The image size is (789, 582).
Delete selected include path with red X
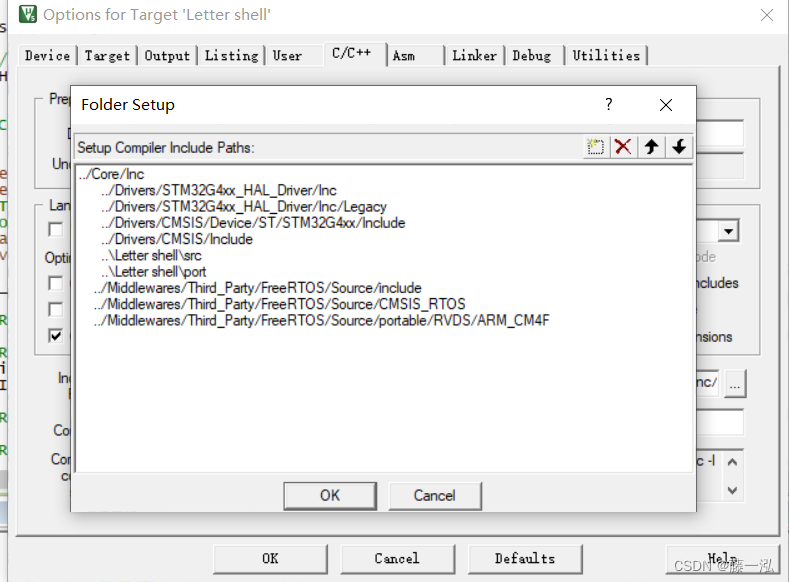[x=623, y=147]
